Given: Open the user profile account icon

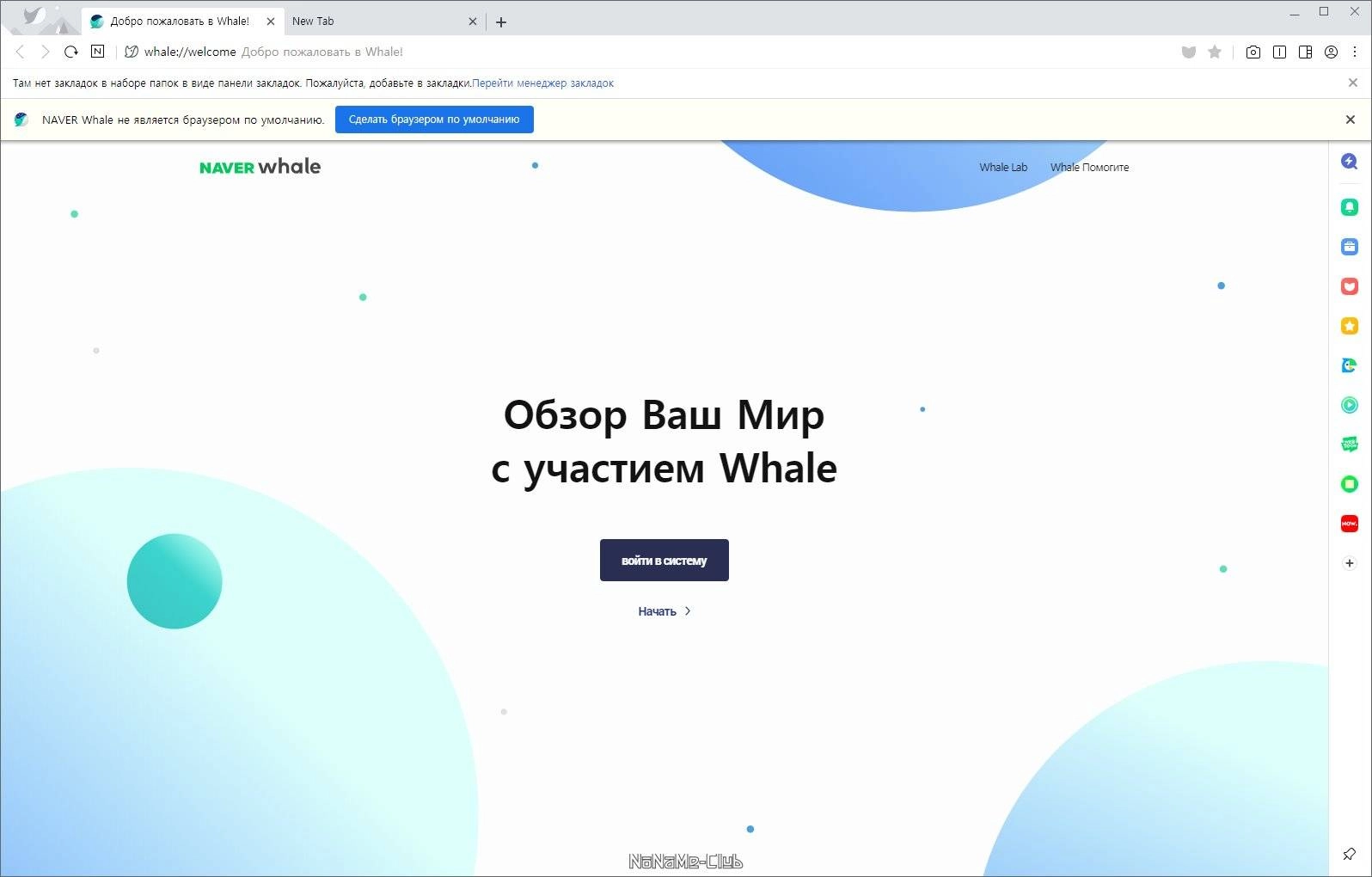Looking at the screenshot, I should tap(1331, 52).
